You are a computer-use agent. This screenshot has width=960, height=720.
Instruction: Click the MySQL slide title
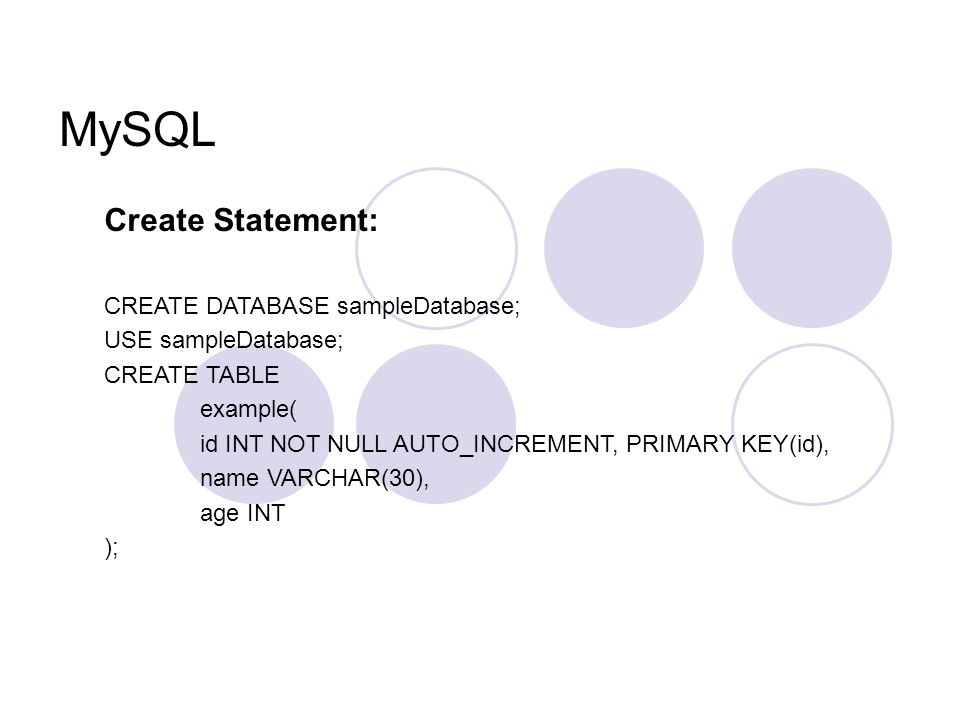click(x=137, y=130)
